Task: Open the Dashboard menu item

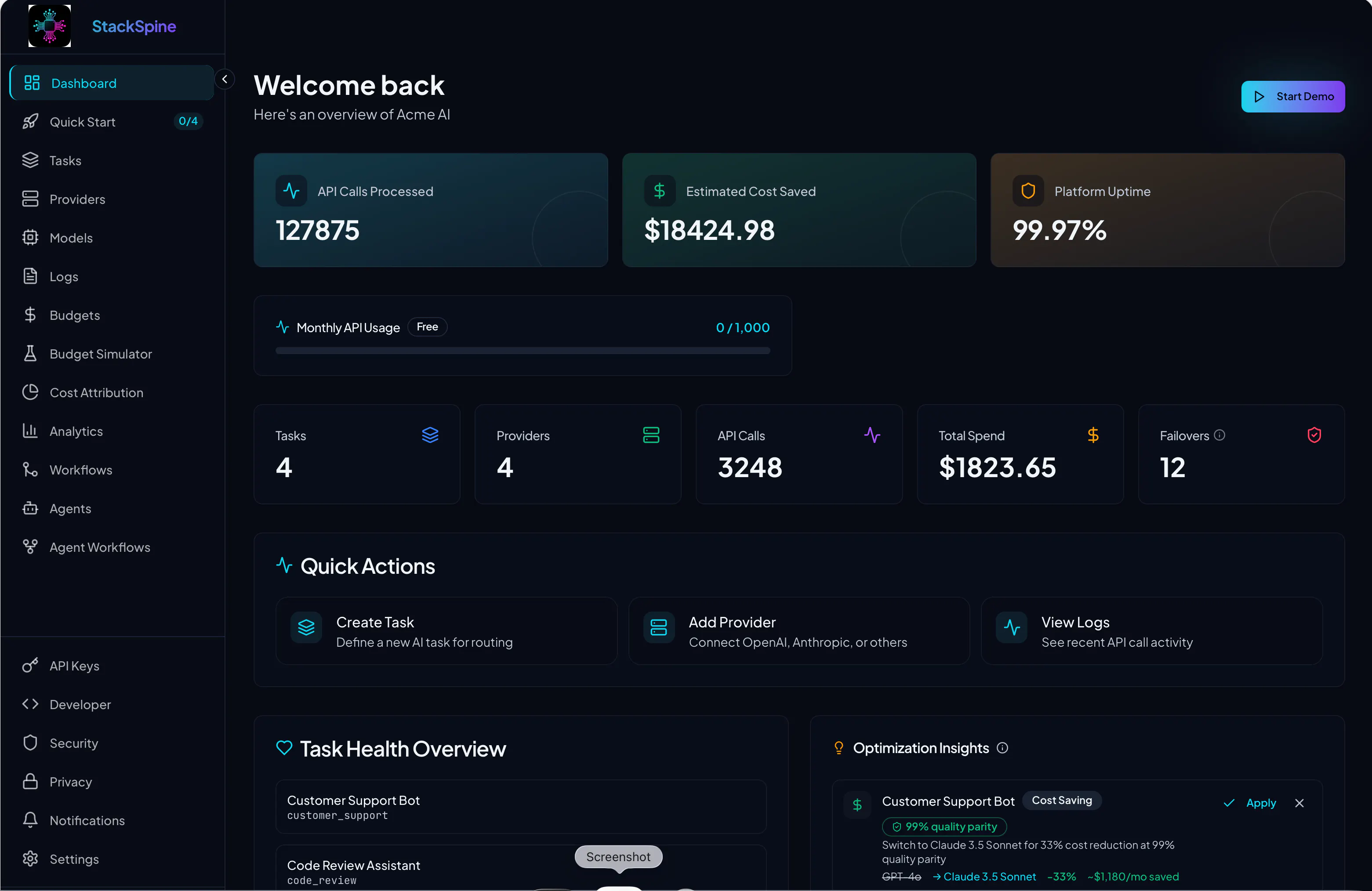Action: [x=112, y=83]
